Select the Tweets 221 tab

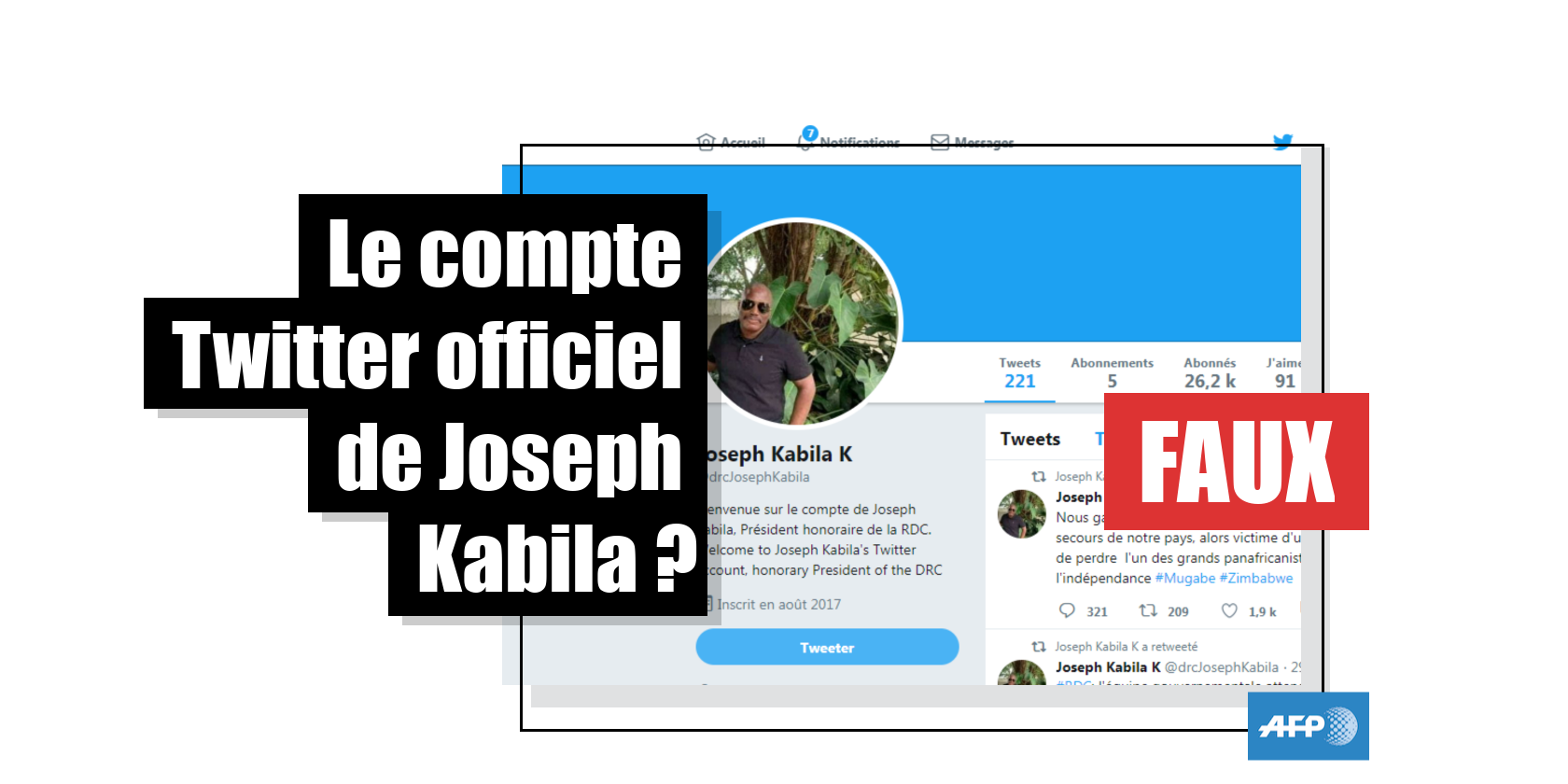(1019, 373)
